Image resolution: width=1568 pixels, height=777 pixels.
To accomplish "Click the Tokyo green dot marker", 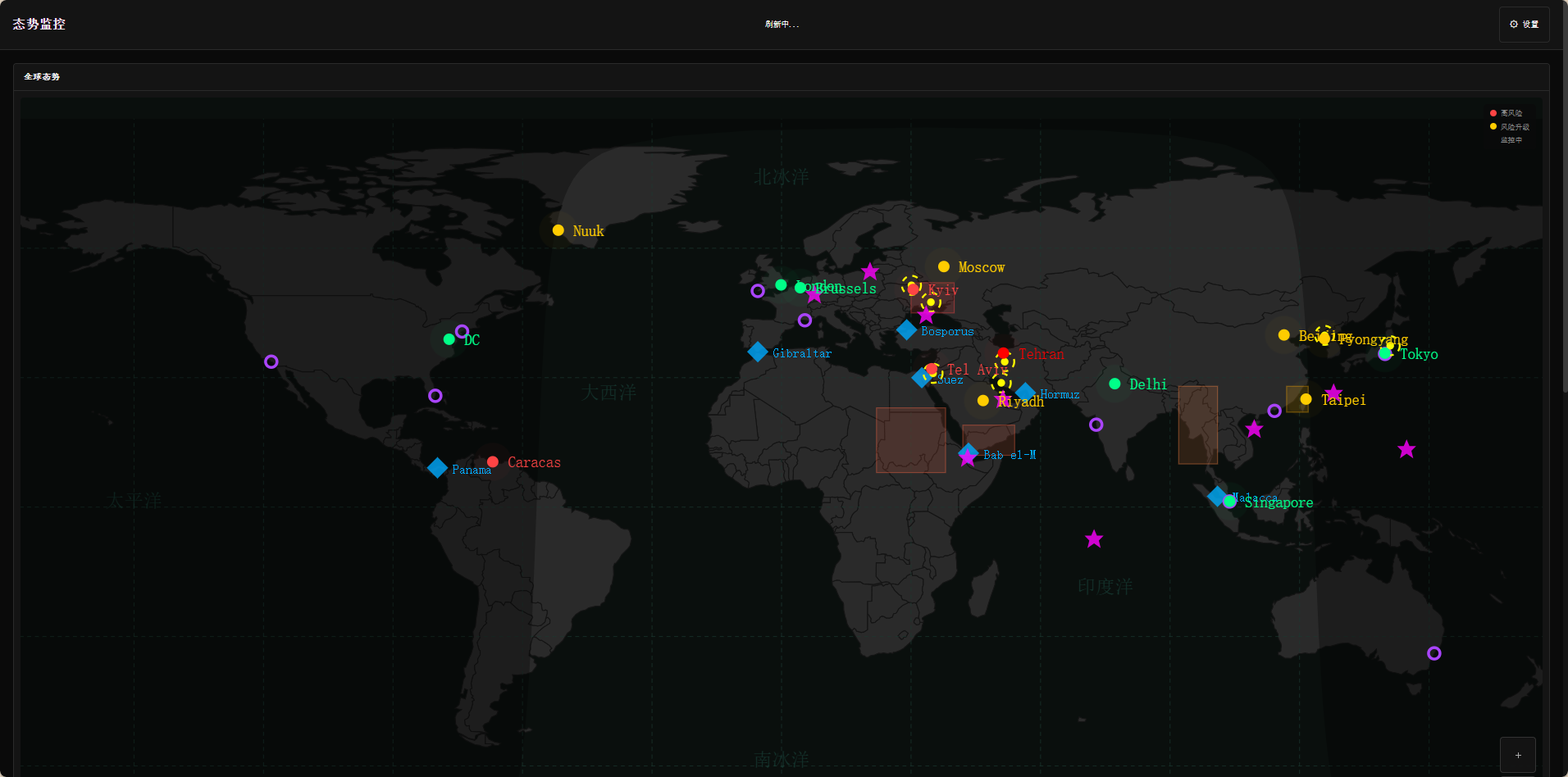I will 1385,353.
